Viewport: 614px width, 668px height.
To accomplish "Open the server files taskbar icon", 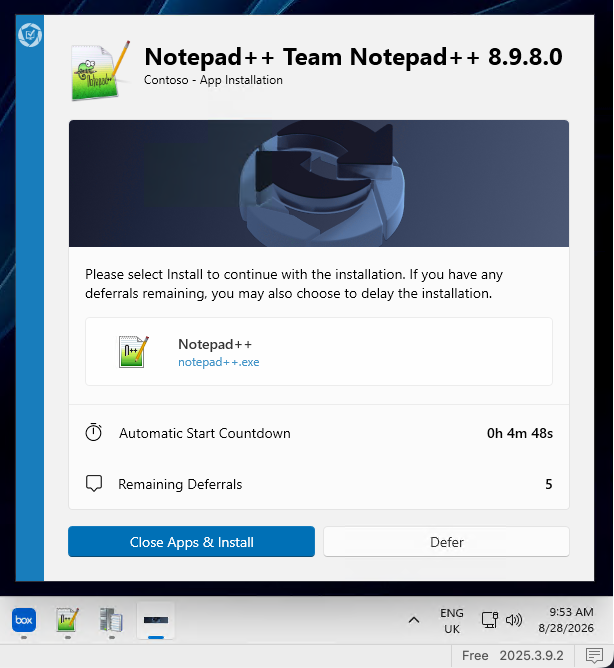I will click(111, 620).
